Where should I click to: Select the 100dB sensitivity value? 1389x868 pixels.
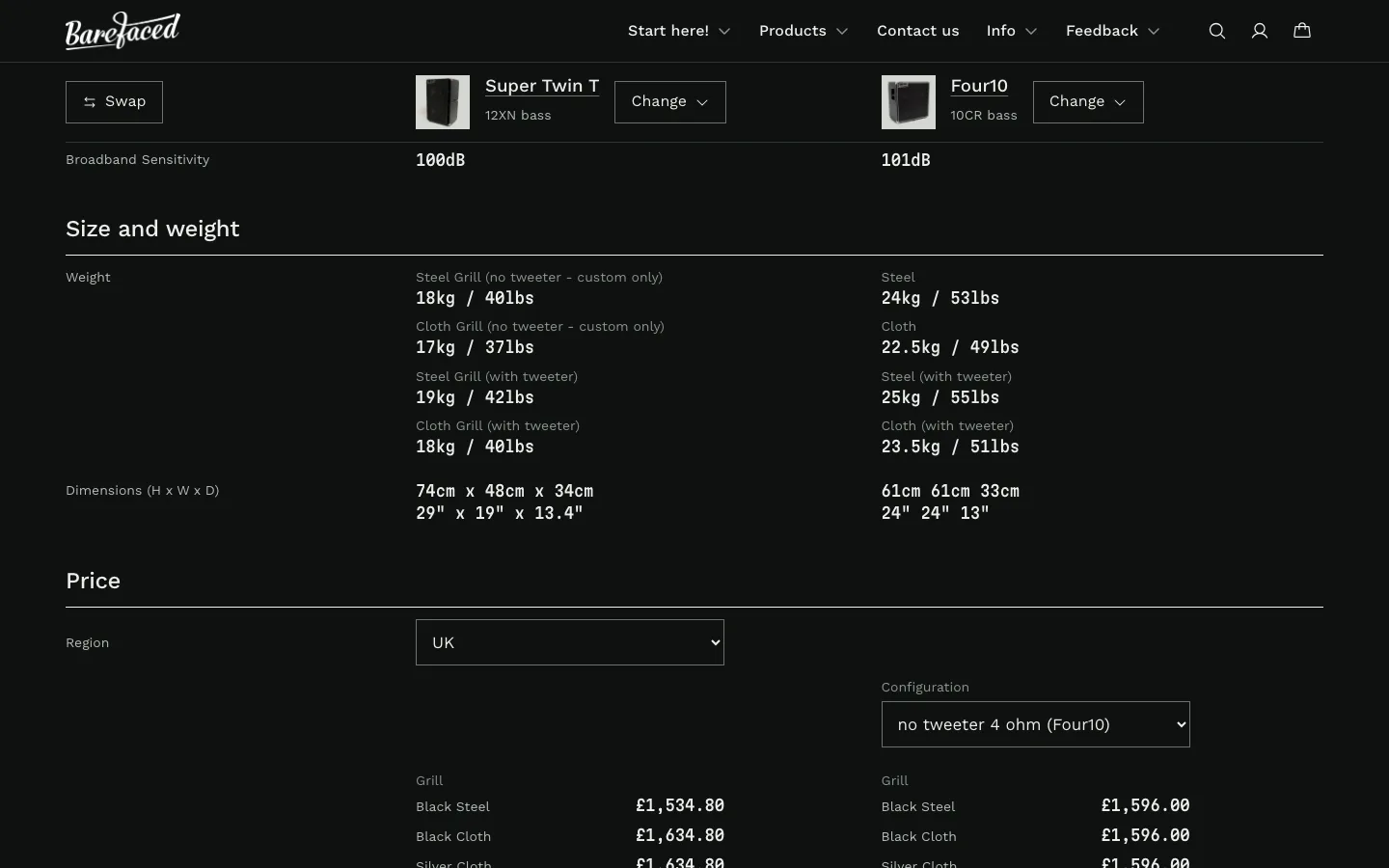pyautogui.click(x=441, y=160)
